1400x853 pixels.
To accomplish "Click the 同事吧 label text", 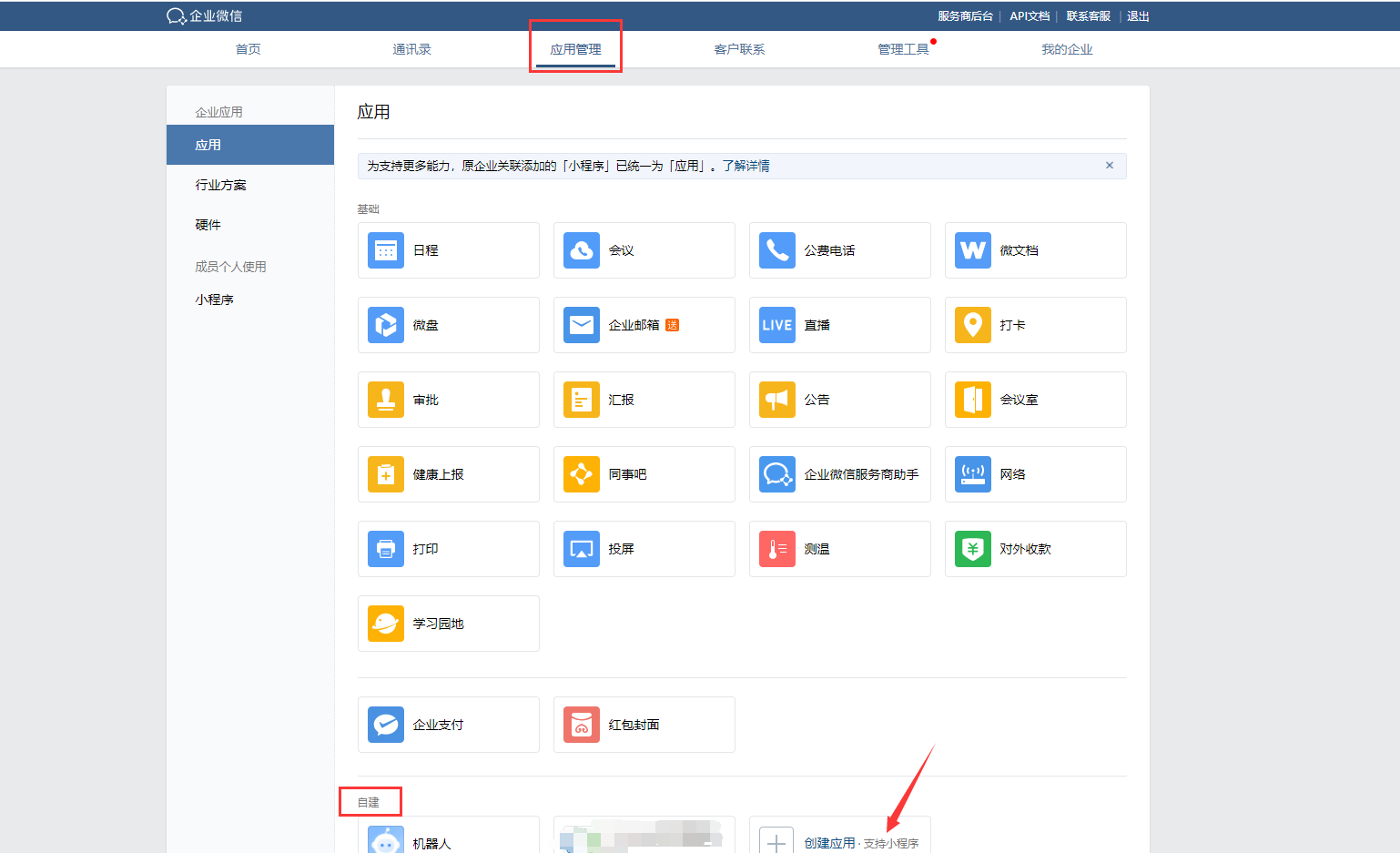I will pyautogui.click(x=628, y=474).
